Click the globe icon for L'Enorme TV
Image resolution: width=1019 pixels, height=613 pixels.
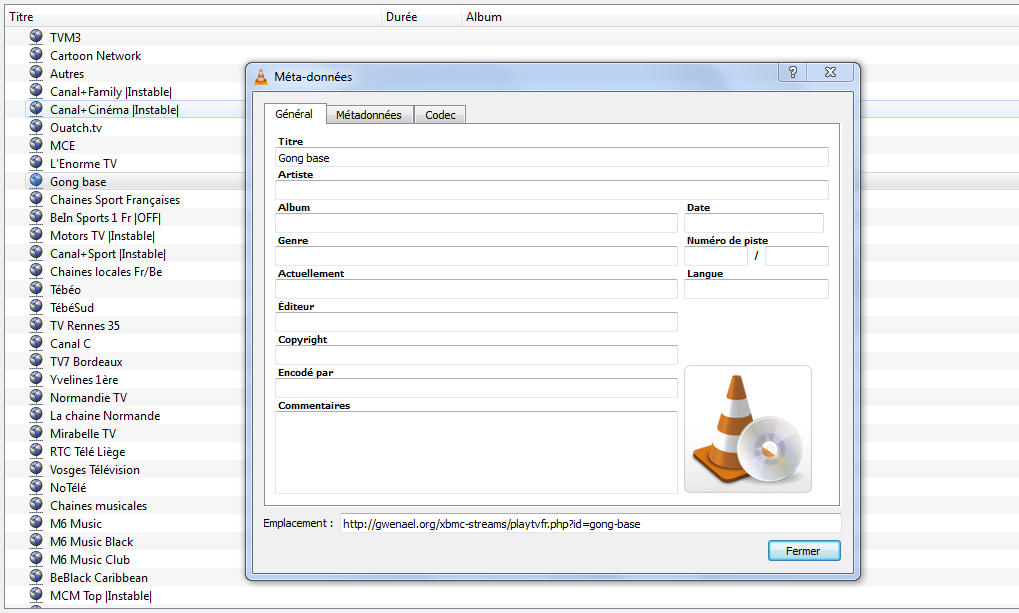36,163
